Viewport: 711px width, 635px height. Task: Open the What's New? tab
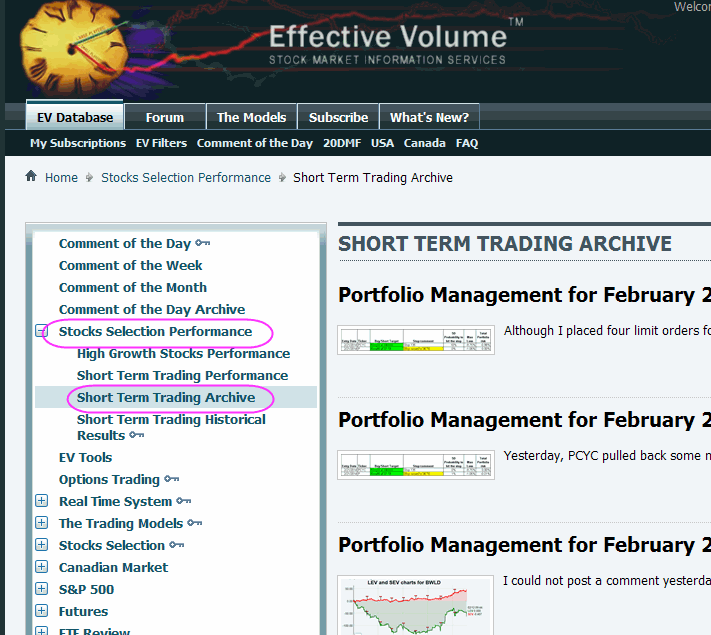pyautogui.click(x=429, y=117)
